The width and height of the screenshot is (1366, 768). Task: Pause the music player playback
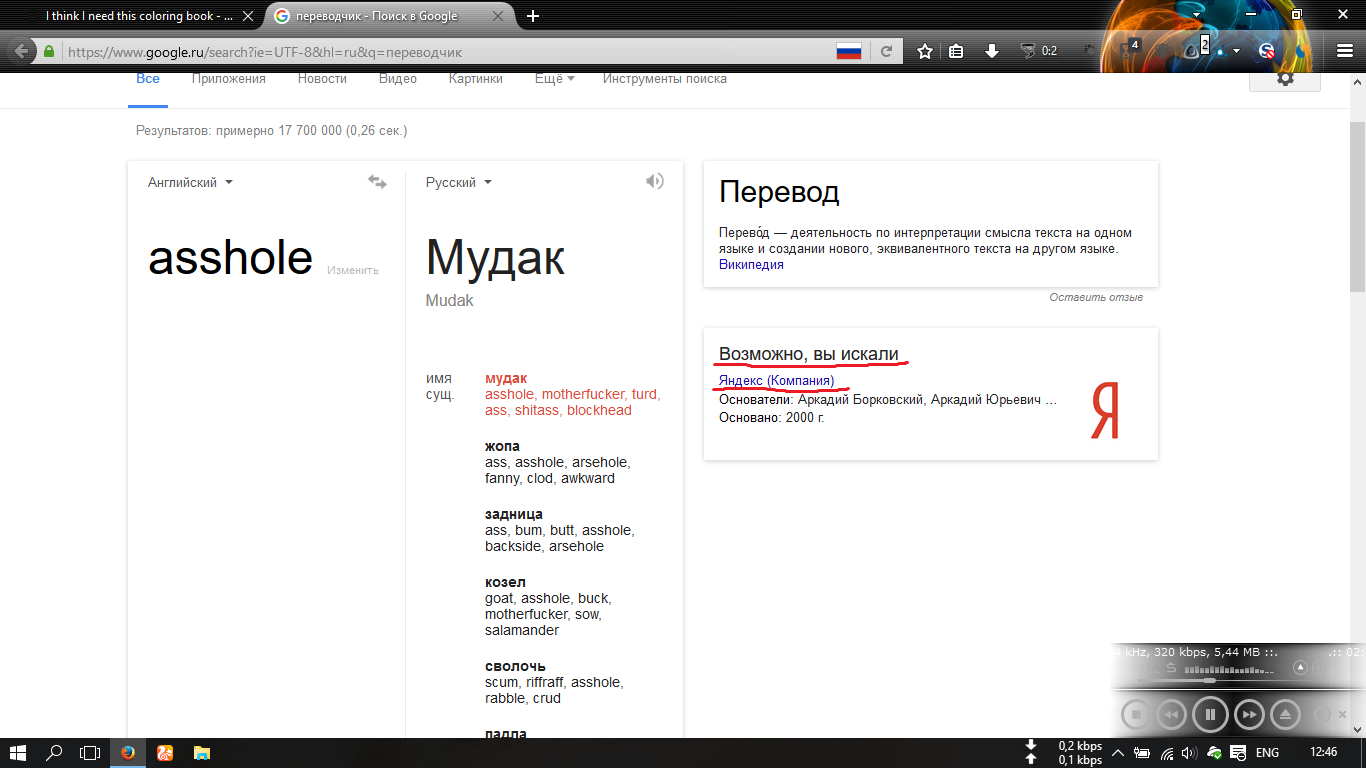(x=1210, y=714)
